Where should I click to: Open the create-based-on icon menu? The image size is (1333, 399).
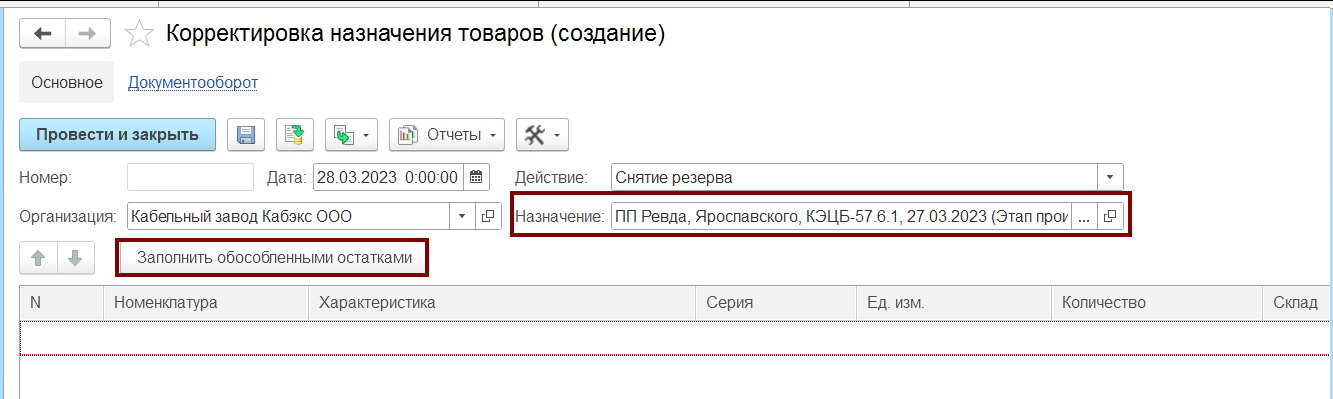click(x=352, y=134)
